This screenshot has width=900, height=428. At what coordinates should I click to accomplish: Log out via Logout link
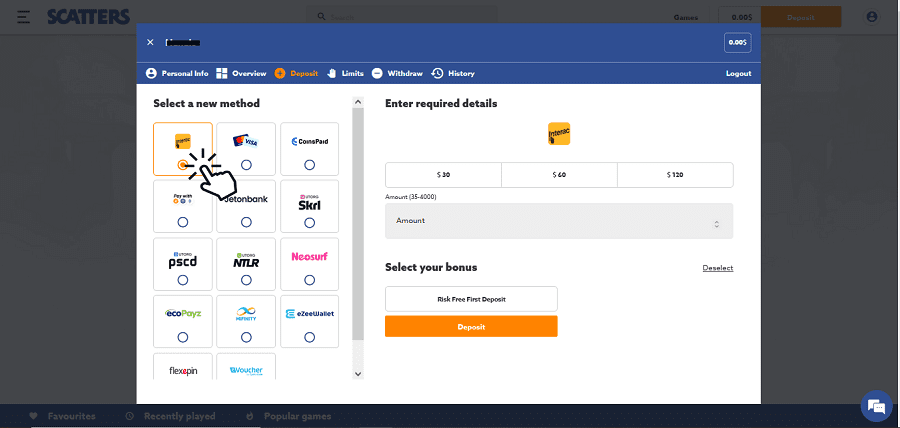click(738, 73)
